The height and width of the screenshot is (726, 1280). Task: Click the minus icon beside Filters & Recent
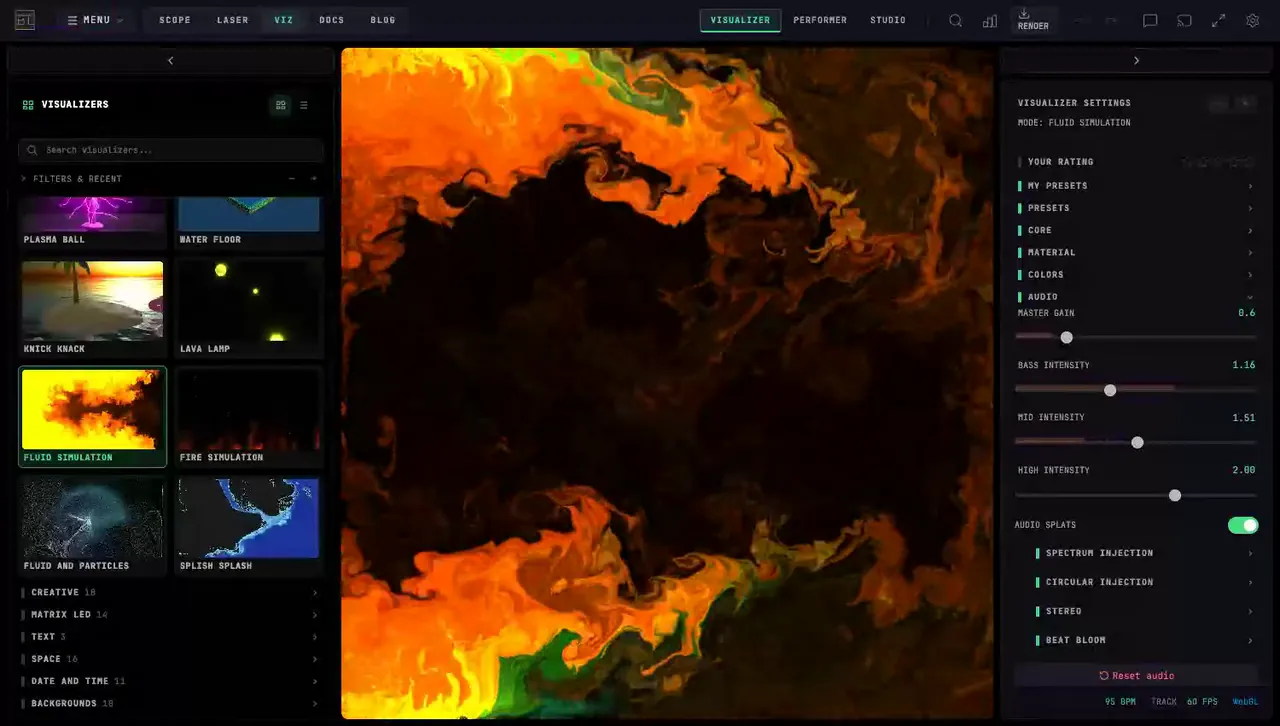[292, 179]
